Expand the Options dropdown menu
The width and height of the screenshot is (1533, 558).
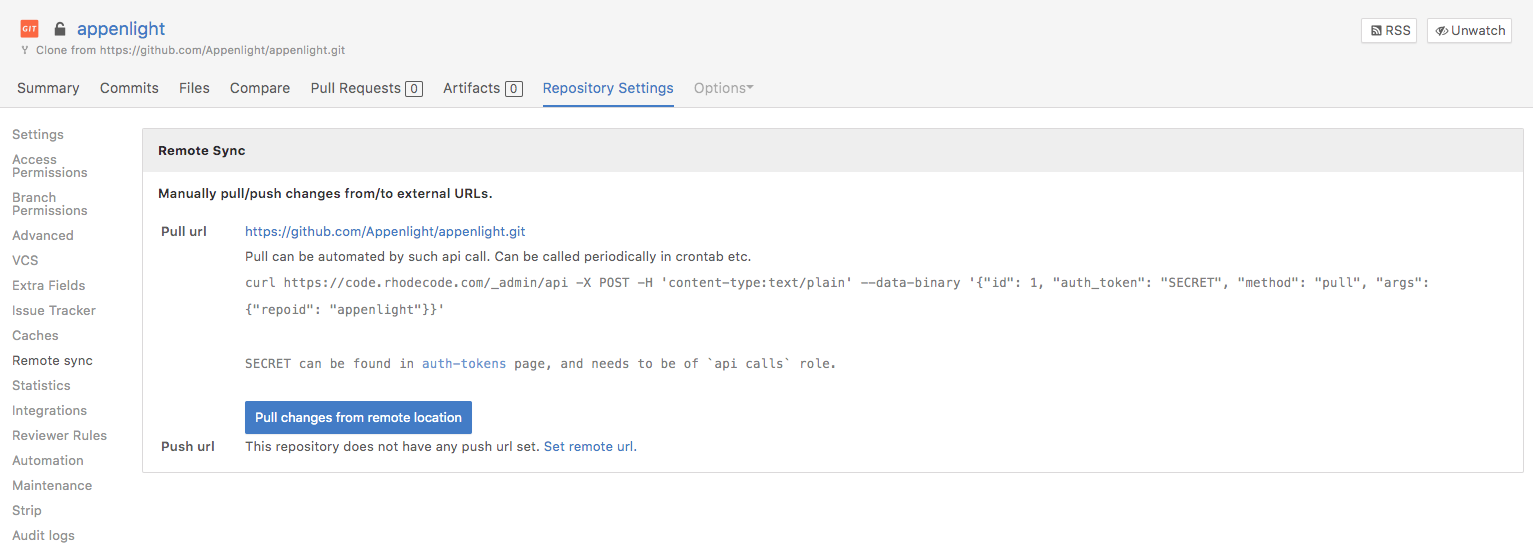(x=723, y=88)
